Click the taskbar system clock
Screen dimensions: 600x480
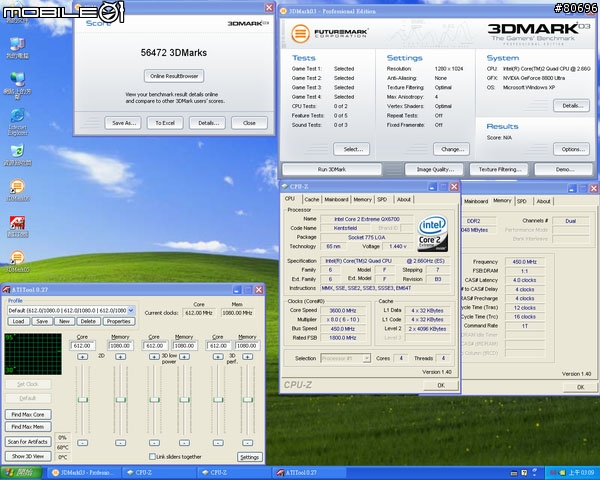pyautogui.click(x=581, y=473)
